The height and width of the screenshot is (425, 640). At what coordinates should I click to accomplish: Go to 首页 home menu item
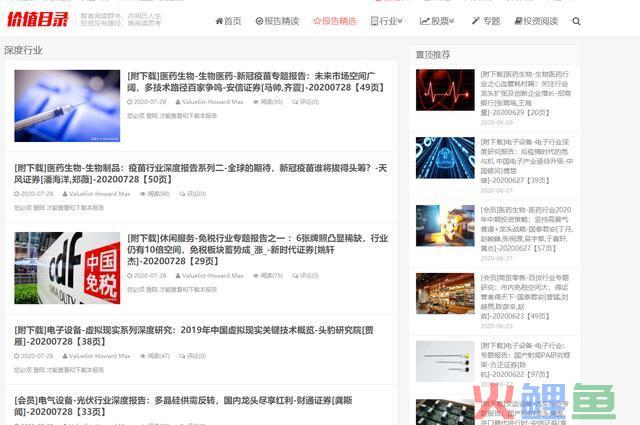pyautogui.click(x=228, y=21)
